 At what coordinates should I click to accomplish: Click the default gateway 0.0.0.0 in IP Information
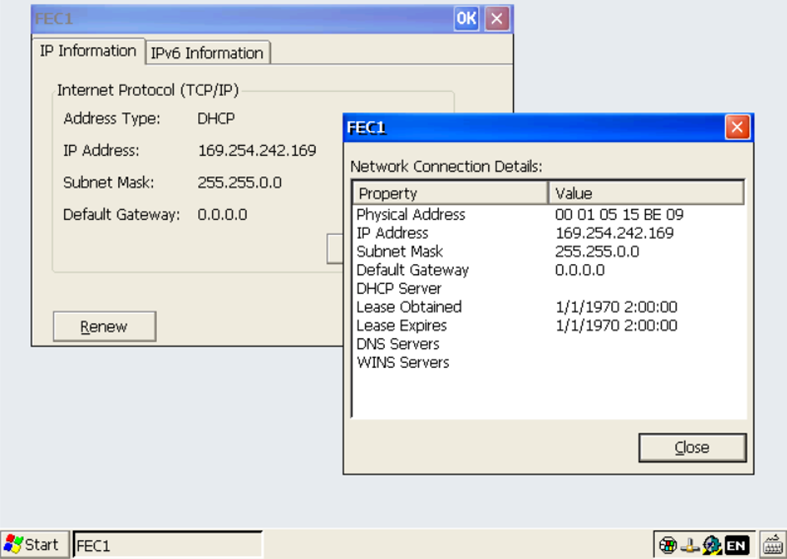pyautogui.click(x=222, y=215)
